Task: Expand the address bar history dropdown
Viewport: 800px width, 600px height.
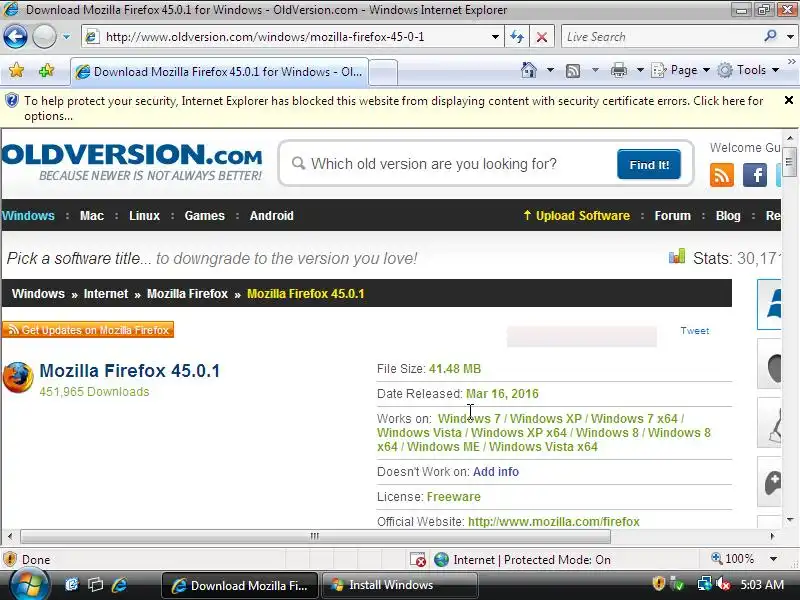Action: (x=495, y=37)
